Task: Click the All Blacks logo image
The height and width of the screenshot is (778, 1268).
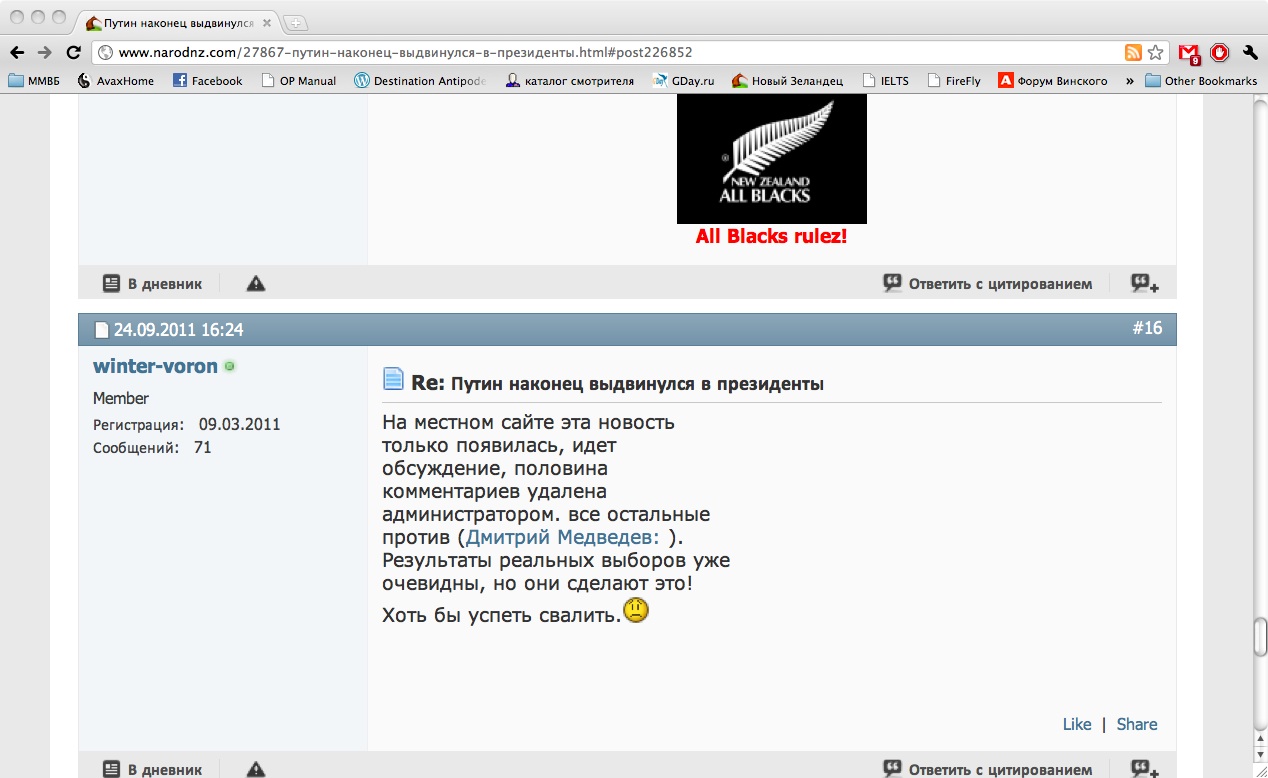Action: tap(772, 159)
